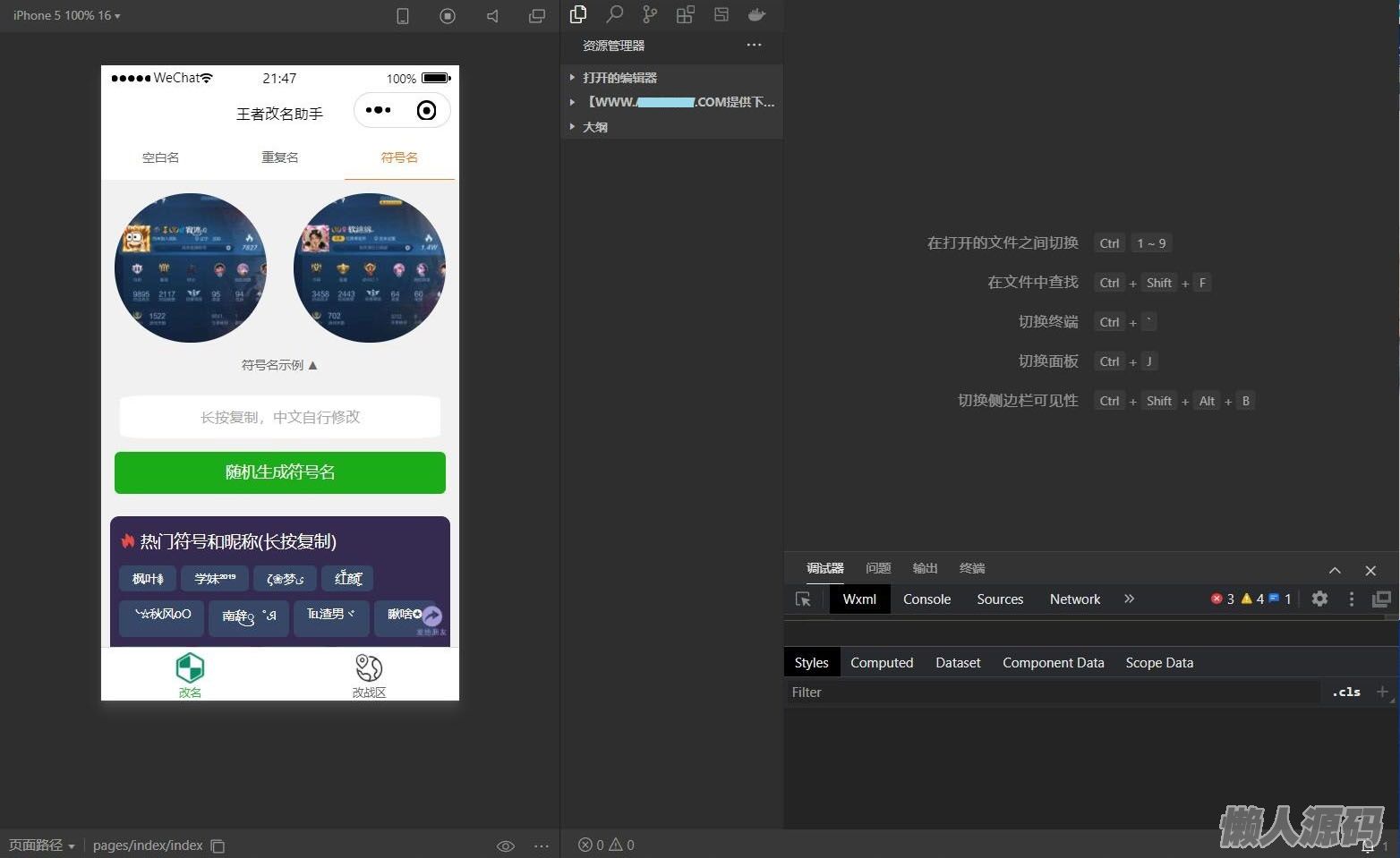The height and width of the screenshot is (858, 1400).
Task: Toggle the simulator phone device icon
Action: pos(403,16)
